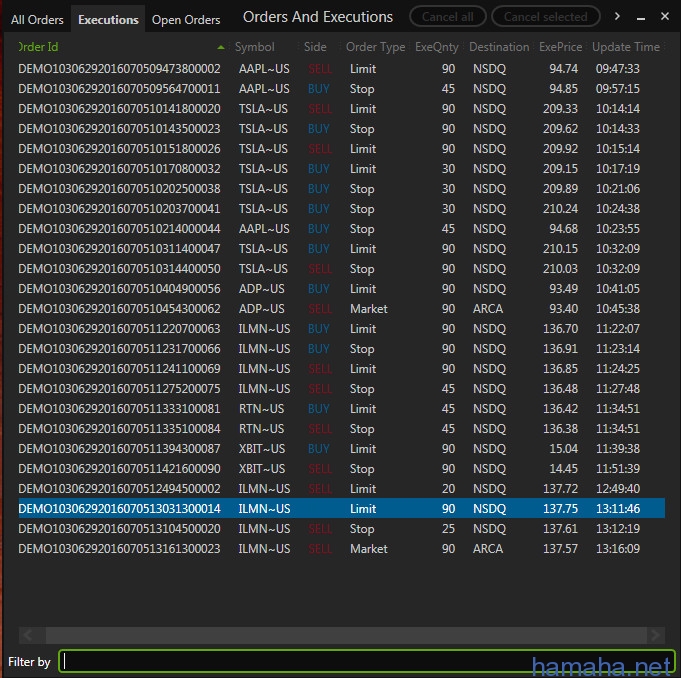Click Update Time 10:45:38 cell

pyautogui.click(x=618, y=308)
